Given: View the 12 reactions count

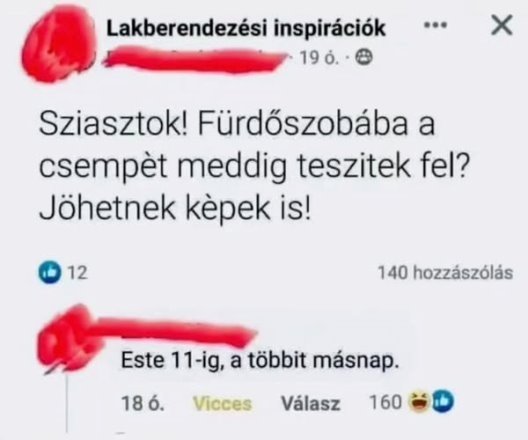Looking at the screenshot, I should [x=78, y=272].
